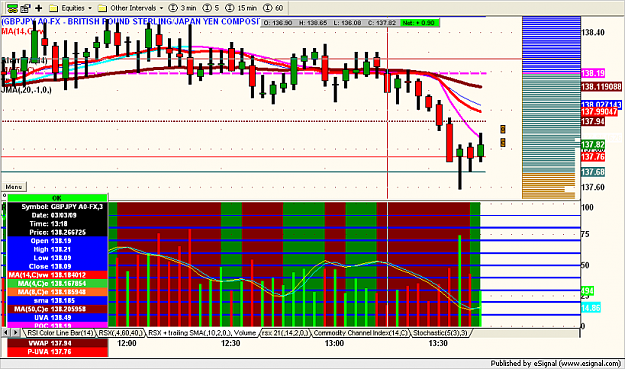Viewport: 625px width, 369px height.
Task: Click the 138.119088 dark red price label
Action: 601,87
